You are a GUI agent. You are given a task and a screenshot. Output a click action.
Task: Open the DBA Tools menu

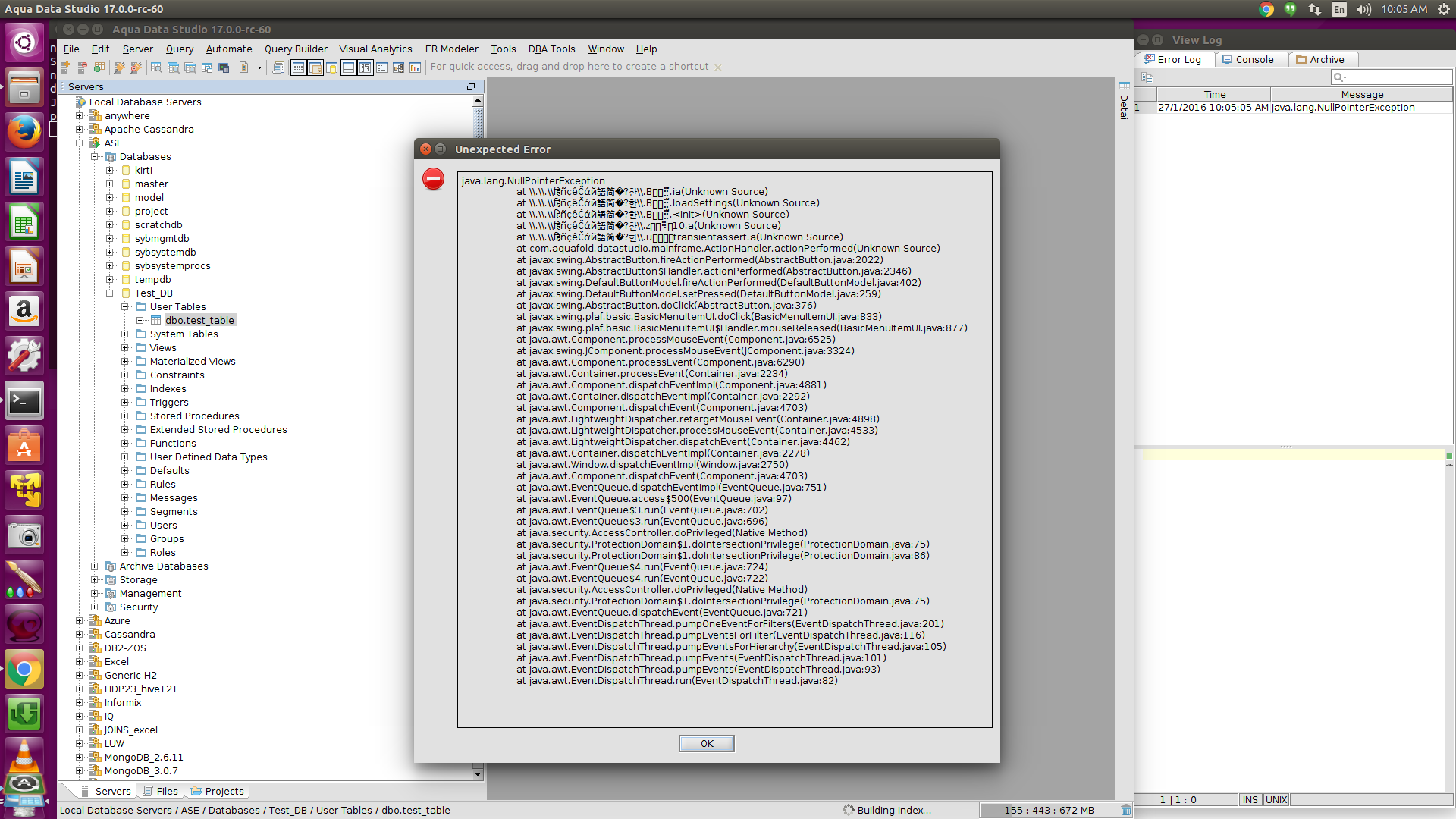pos(551,49)
